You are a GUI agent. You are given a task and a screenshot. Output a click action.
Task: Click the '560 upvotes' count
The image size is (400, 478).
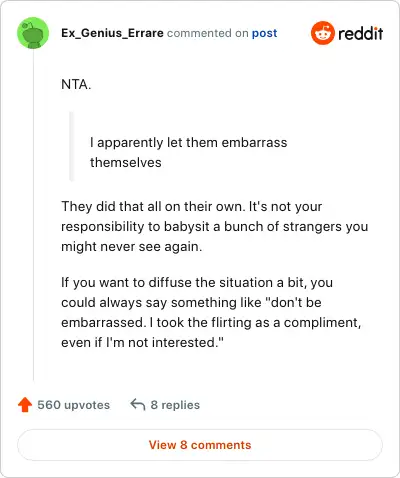coord(73,405)
